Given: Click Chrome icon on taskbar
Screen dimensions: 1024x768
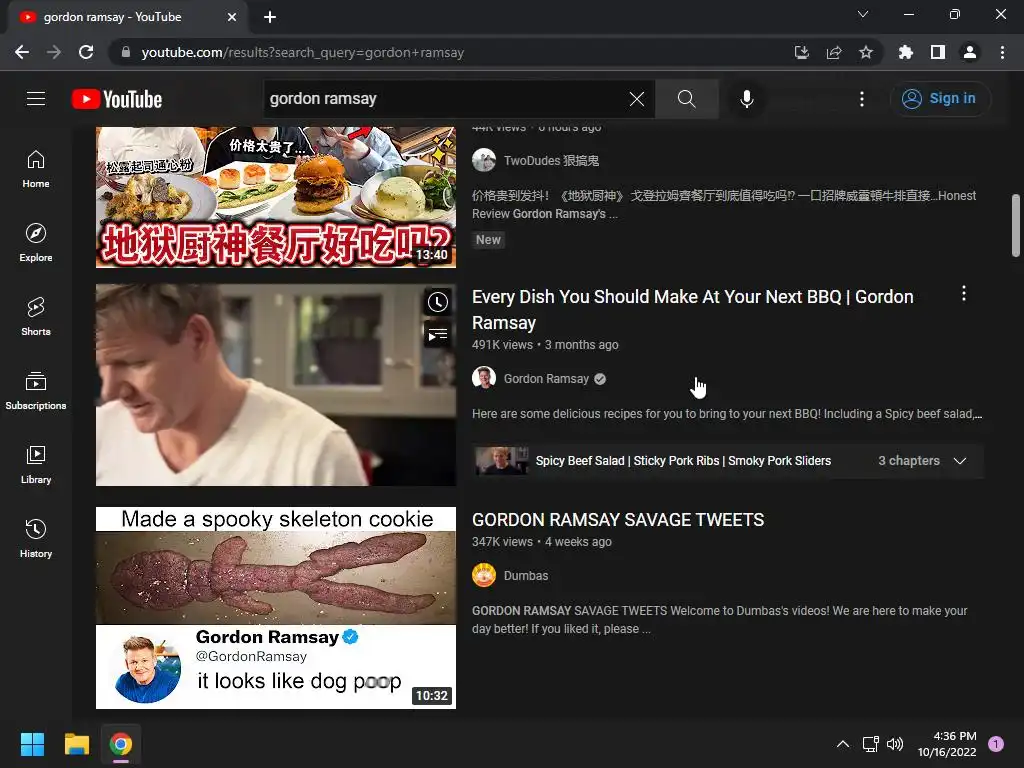Looking at the screenshot, I should click(121, 744).
